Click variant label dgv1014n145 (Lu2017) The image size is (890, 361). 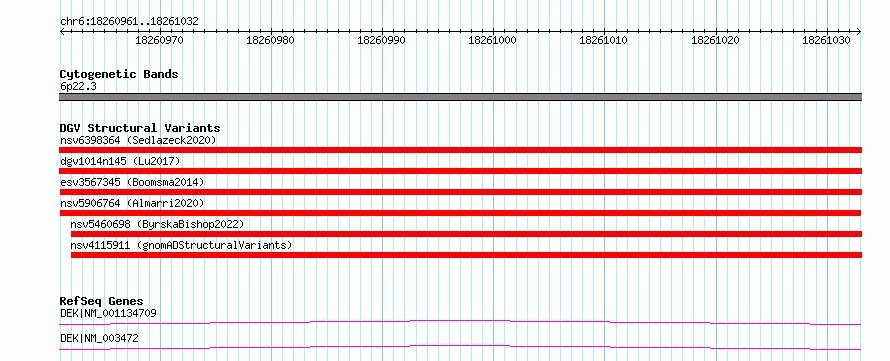tap(120, 161)
